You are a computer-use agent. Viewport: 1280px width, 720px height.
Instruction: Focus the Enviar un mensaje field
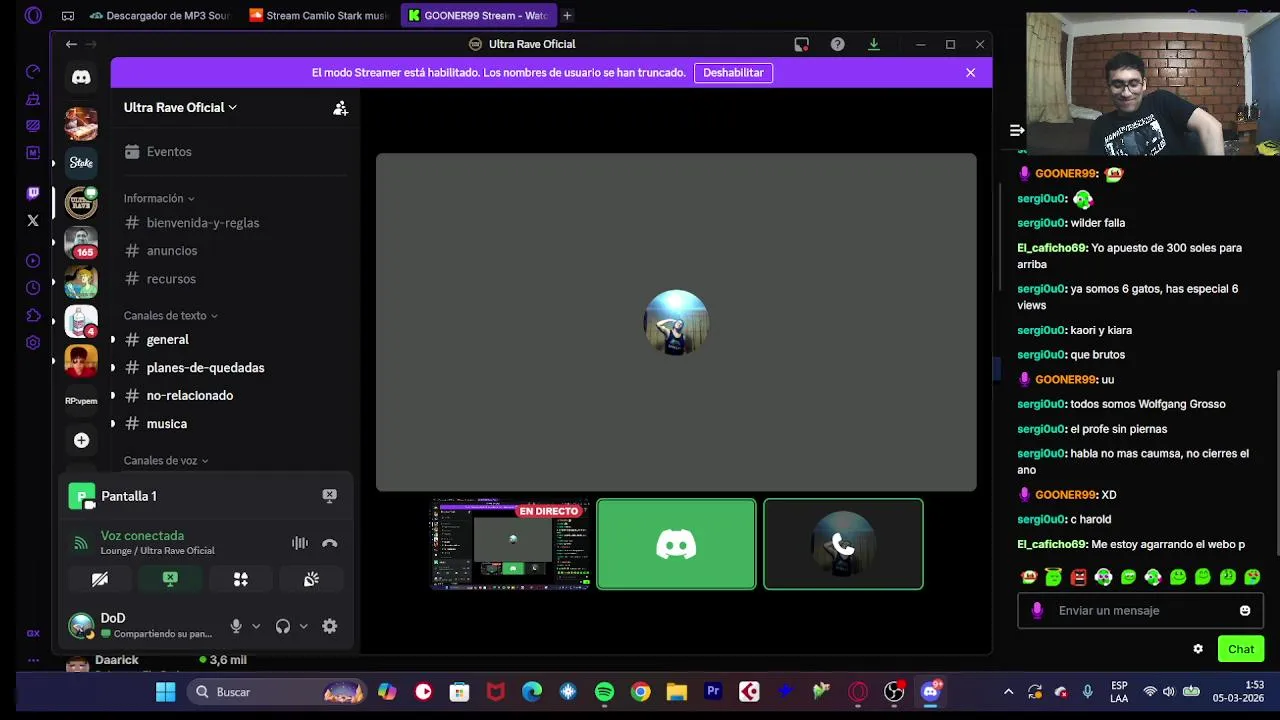(x=1140, y=610)
